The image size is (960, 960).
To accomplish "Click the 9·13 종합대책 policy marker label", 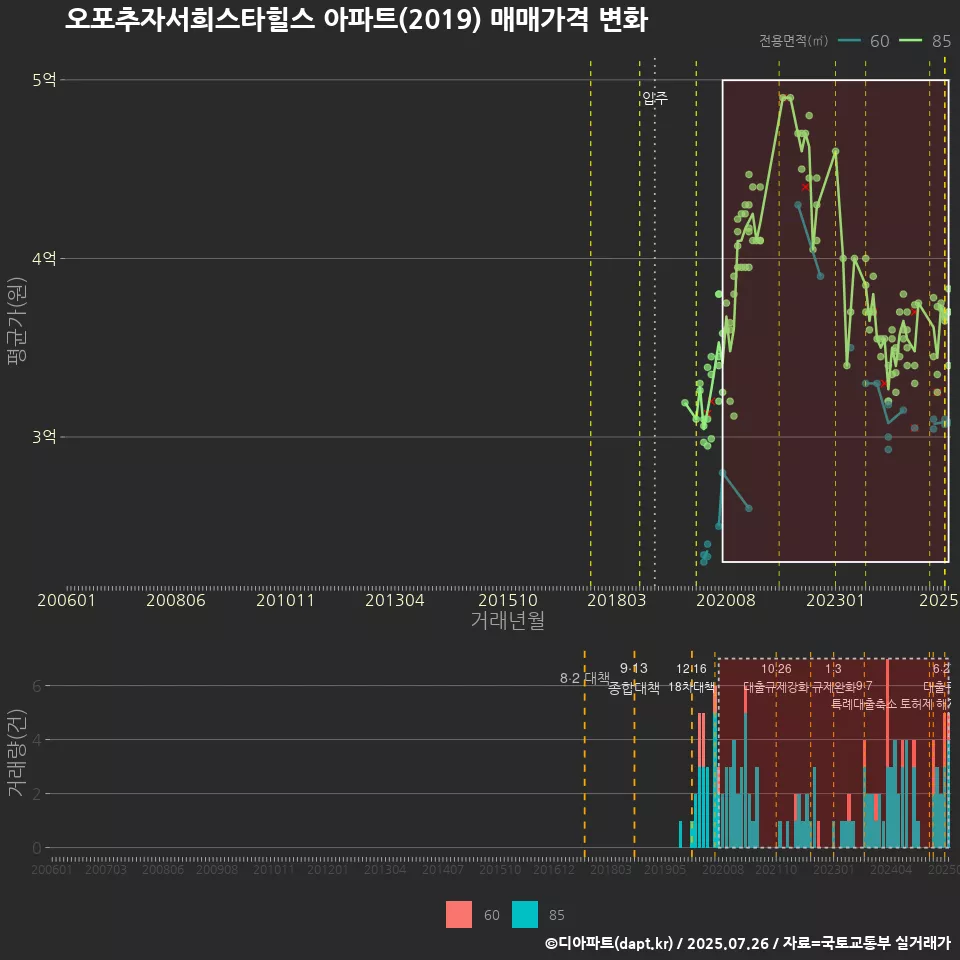I will click(x=634, y=678).
